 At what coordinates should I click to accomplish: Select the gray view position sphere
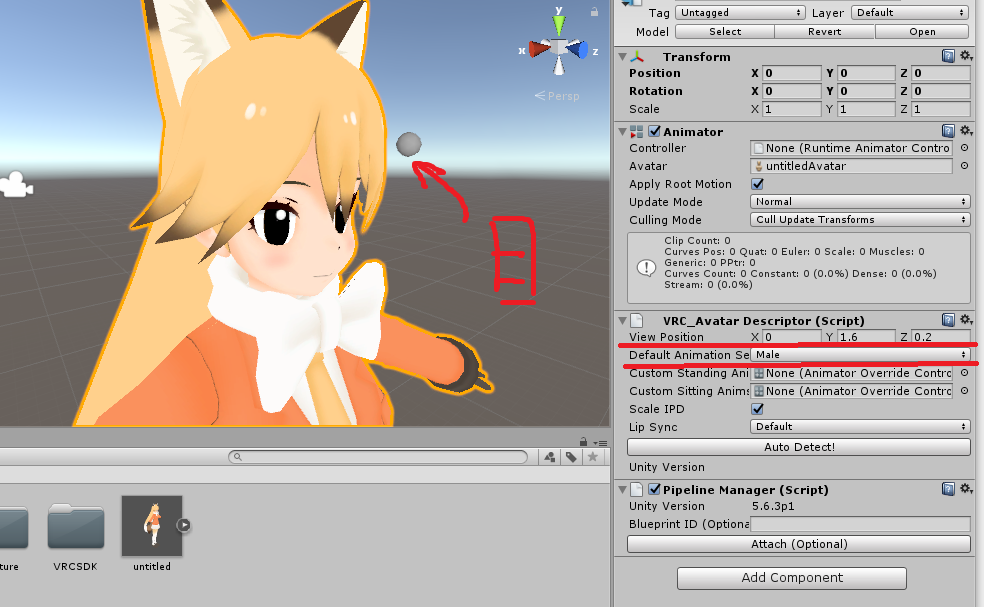[x=409, y=144]
